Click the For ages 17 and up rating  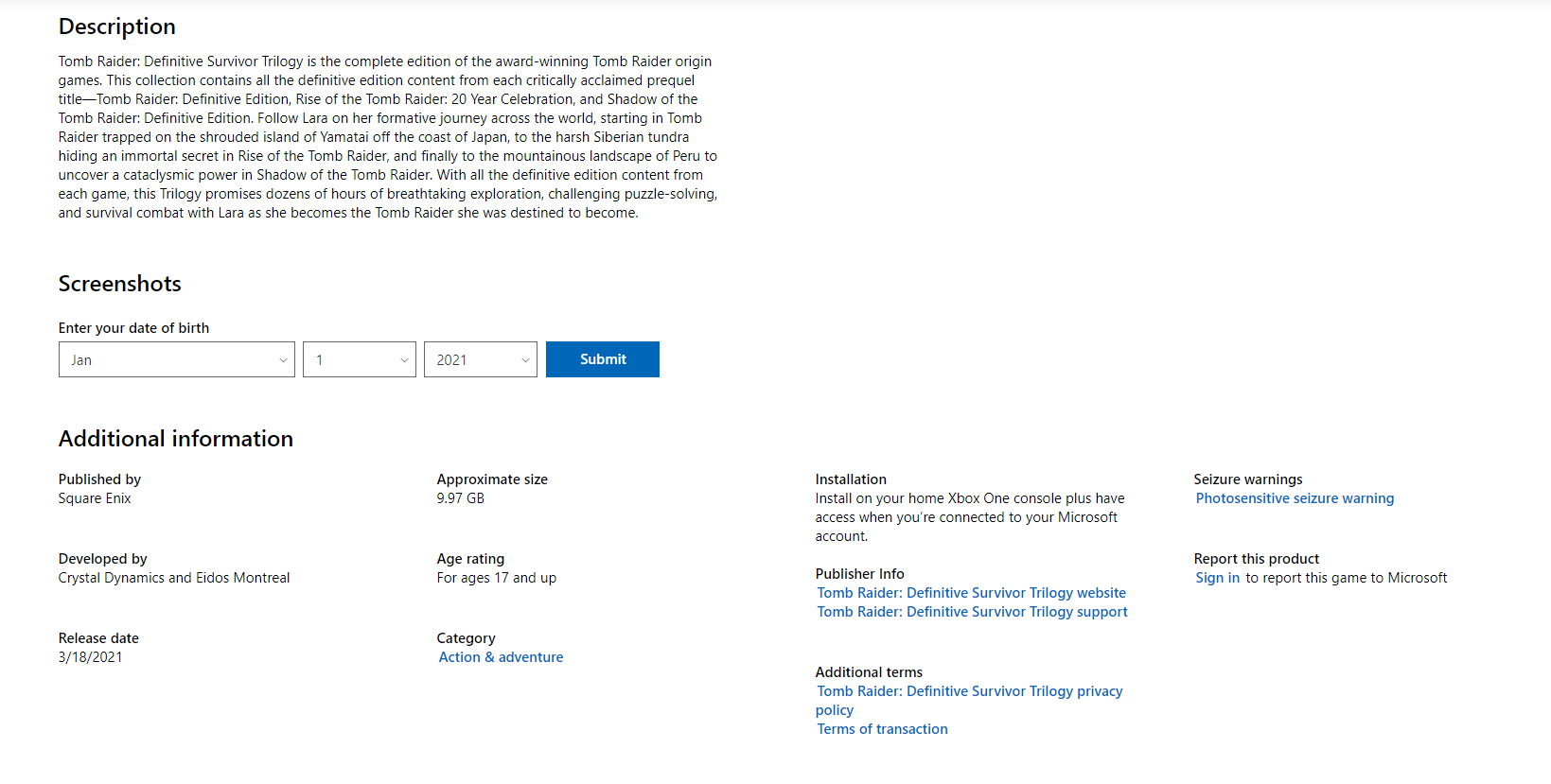[497, 578]
